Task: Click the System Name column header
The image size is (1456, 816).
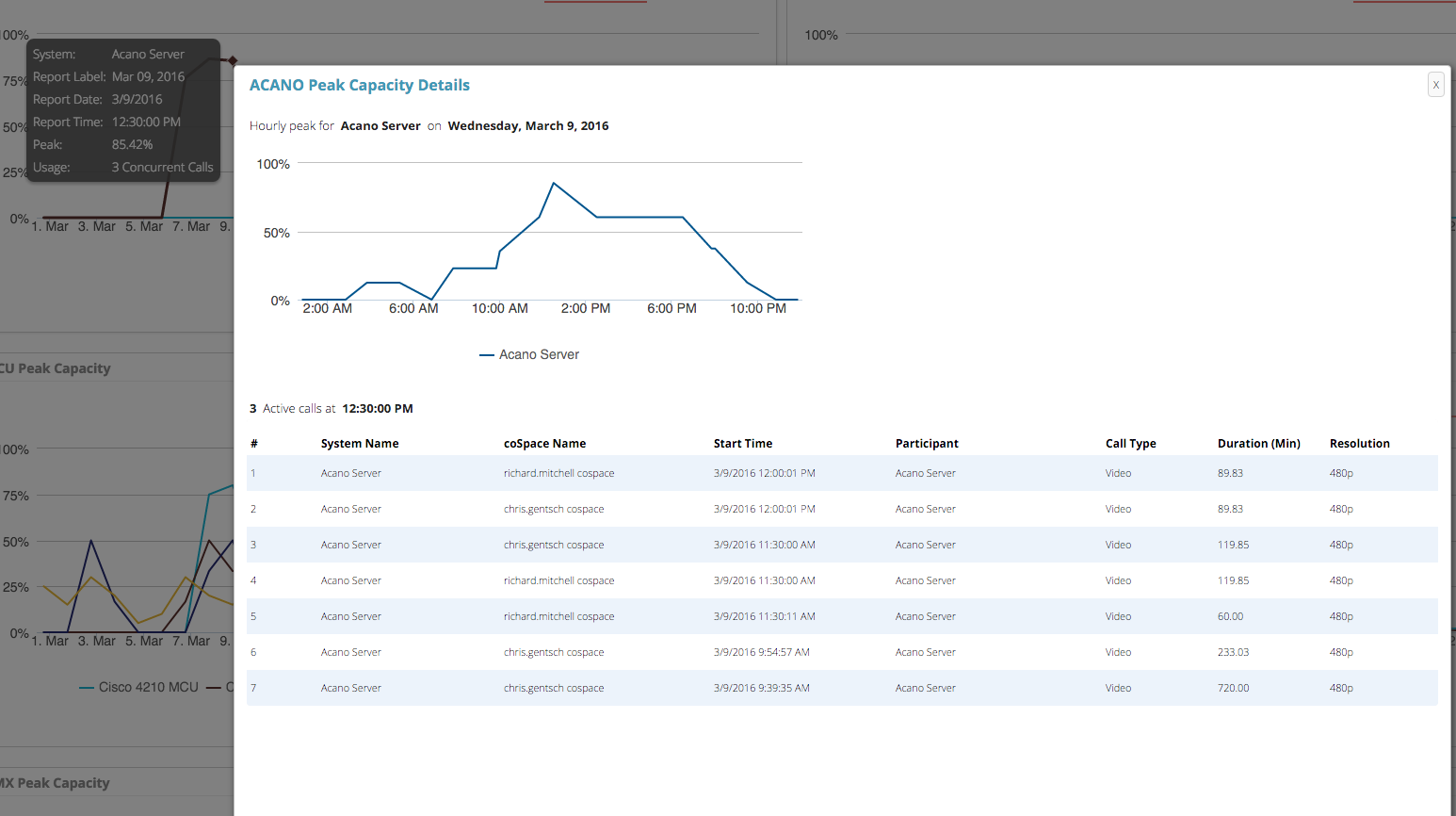Action: click(x=360, y=443)
